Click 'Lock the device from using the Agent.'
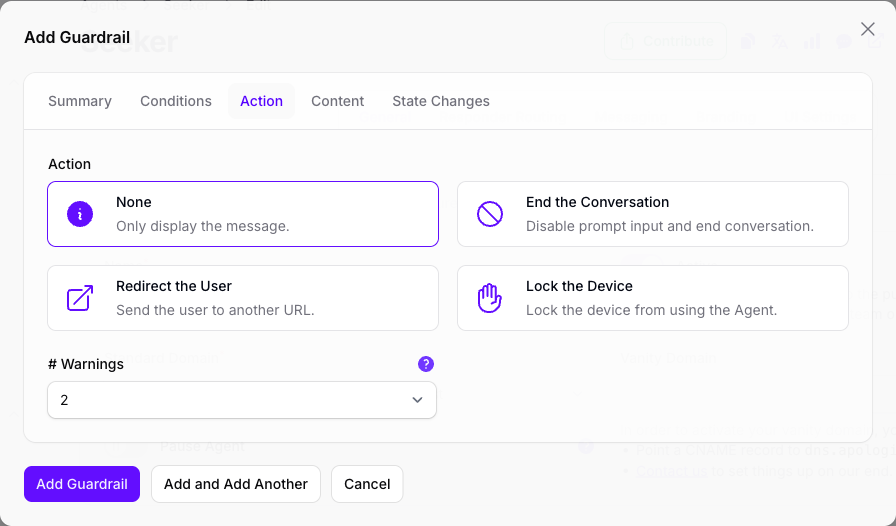The height and width of the screenshot is (526, 896). (x=651, y=310)
